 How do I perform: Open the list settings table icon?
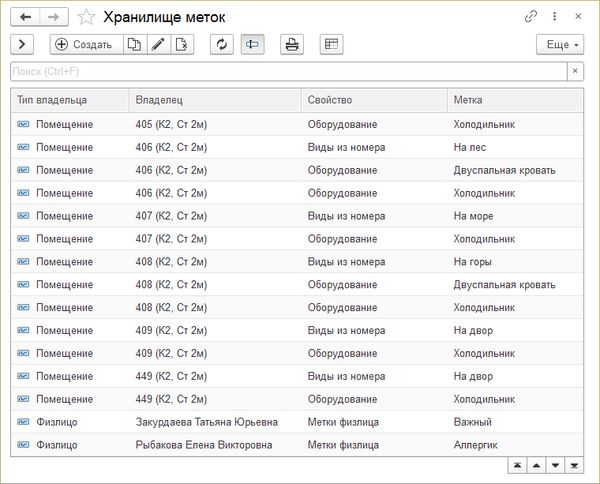[331, 44]
